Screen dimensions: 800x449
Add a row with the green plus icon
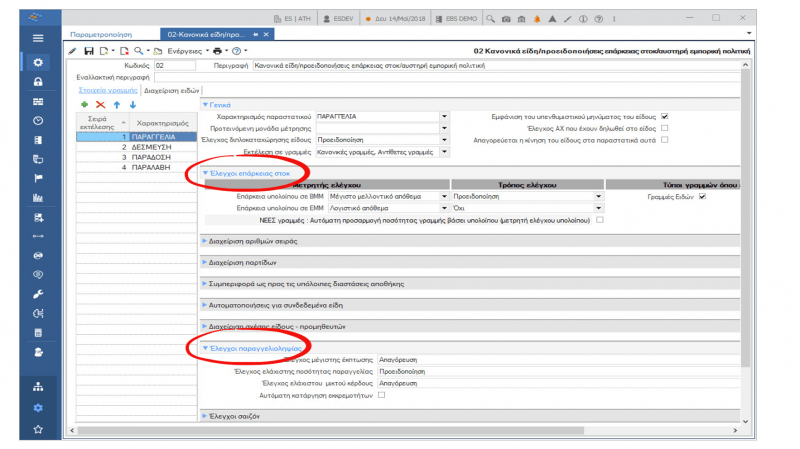click(85, 105)
